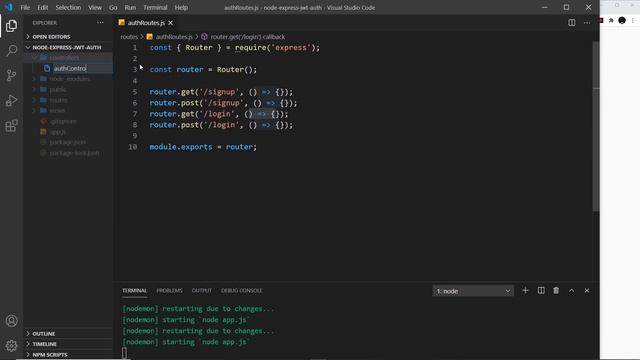Open the Search view in the activity bar
The width and height of the screenshot is (640, 360).
11,51
